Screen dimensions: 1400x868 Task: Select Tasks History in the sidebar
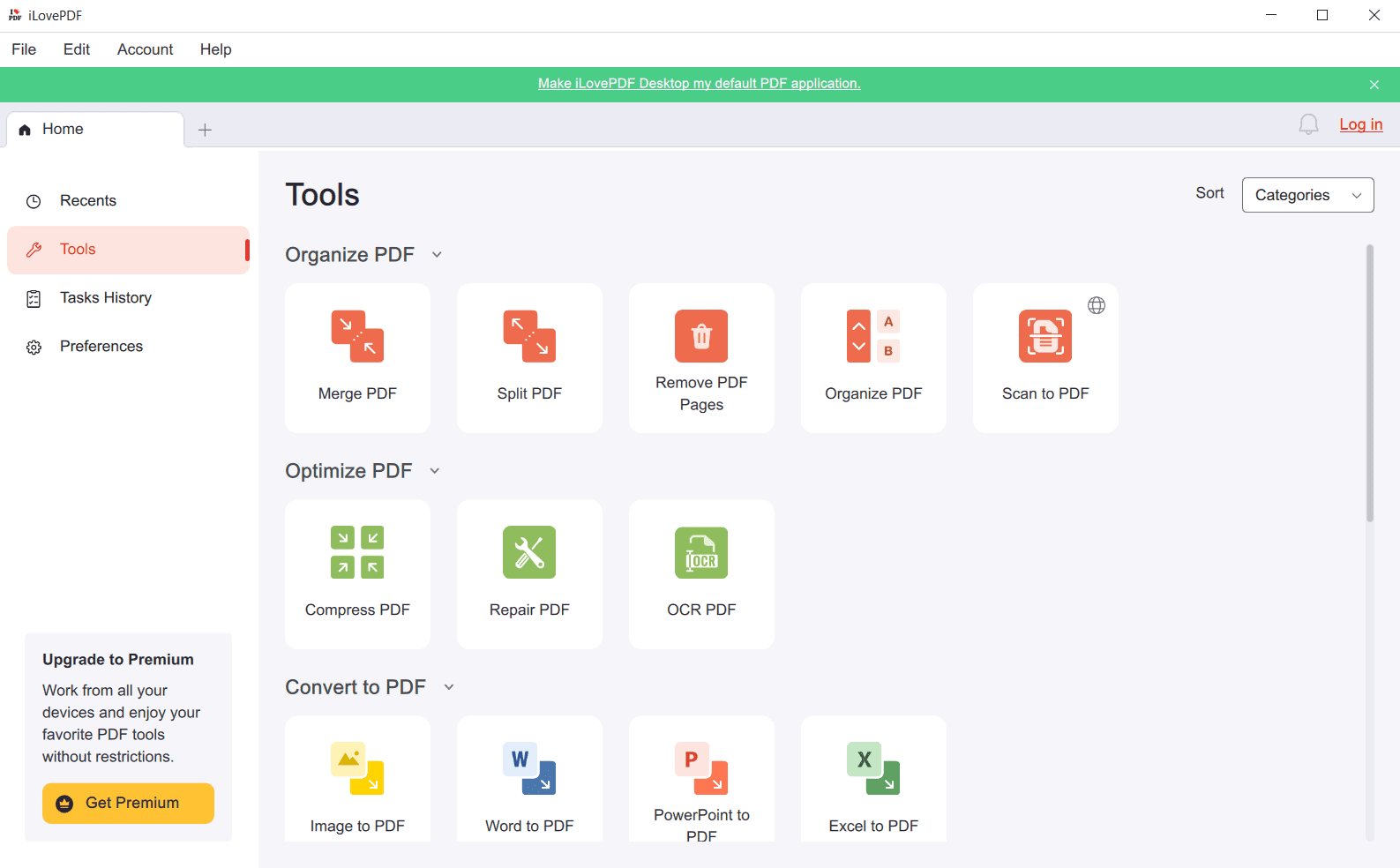128,298
